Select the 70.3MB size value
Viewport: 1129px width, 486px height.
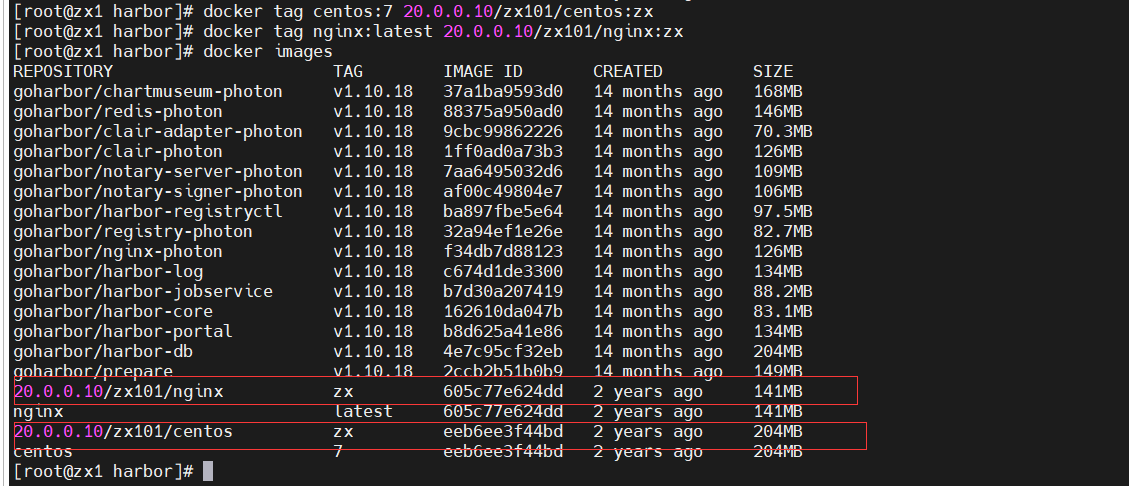783,132
